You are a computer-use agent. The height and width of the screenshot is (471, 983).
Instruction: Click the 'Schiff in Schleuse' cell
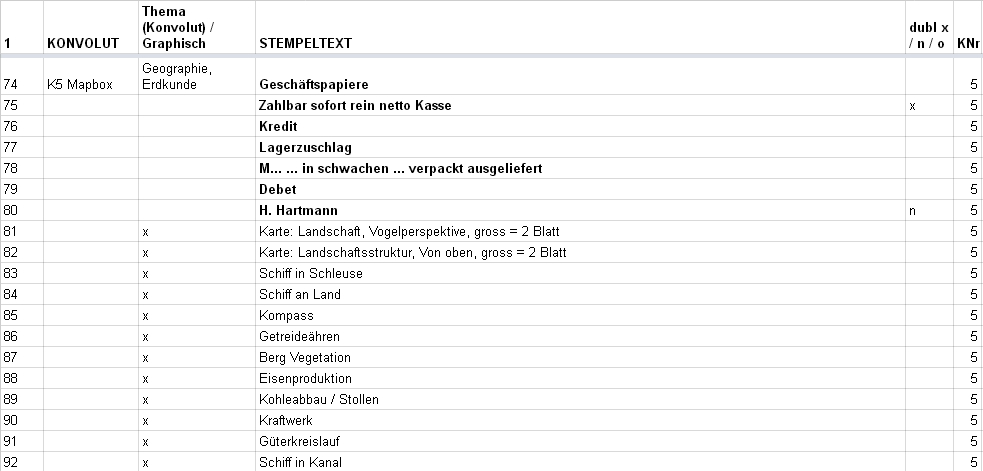coord(580,273)
